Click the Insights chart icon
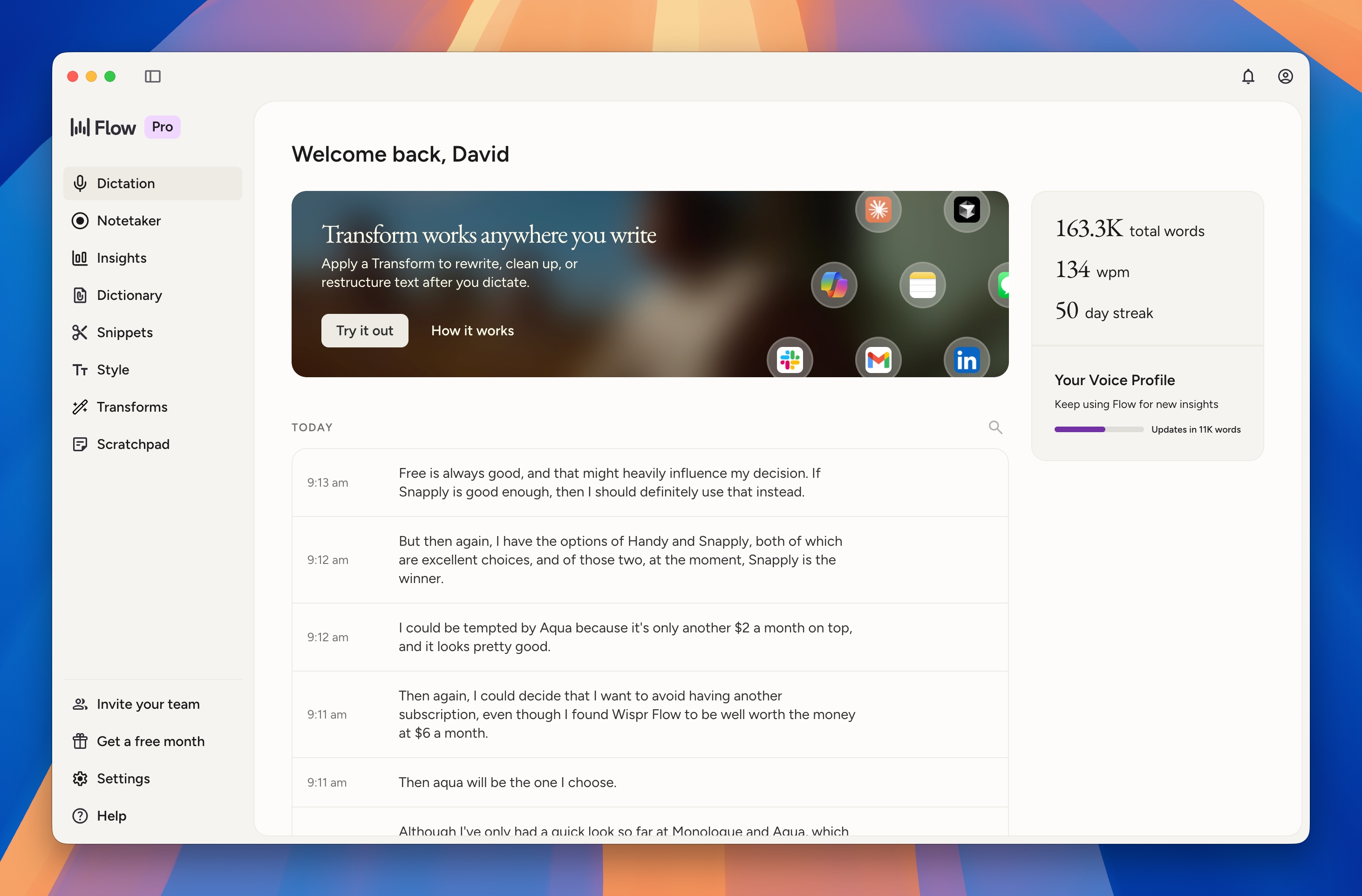Image resolution: width=1362 pixels, height=896 pixels. click(80, 258)
